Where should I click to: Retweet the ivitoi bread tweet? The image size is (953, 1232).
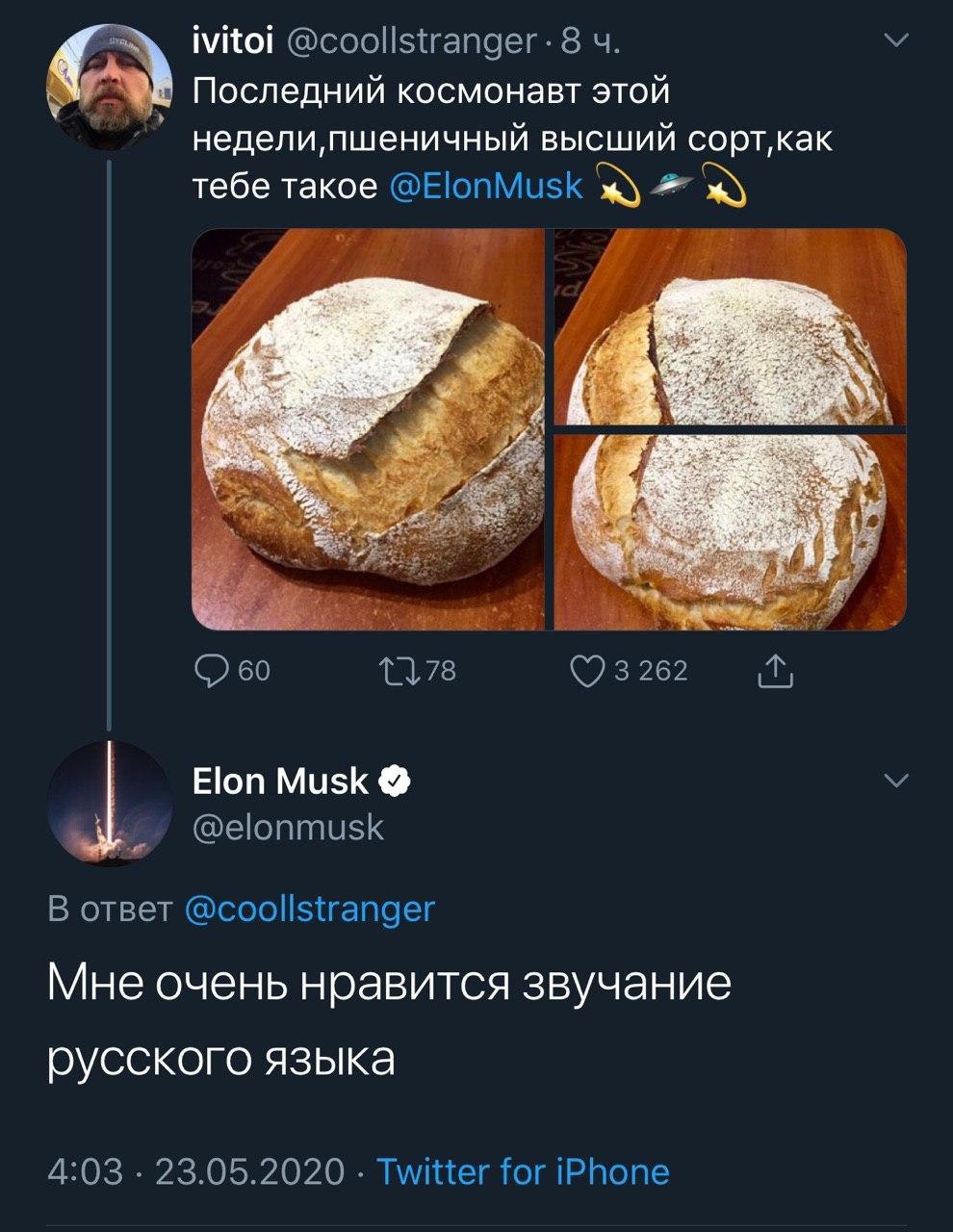pyautogui.click(x=399, y=670)
